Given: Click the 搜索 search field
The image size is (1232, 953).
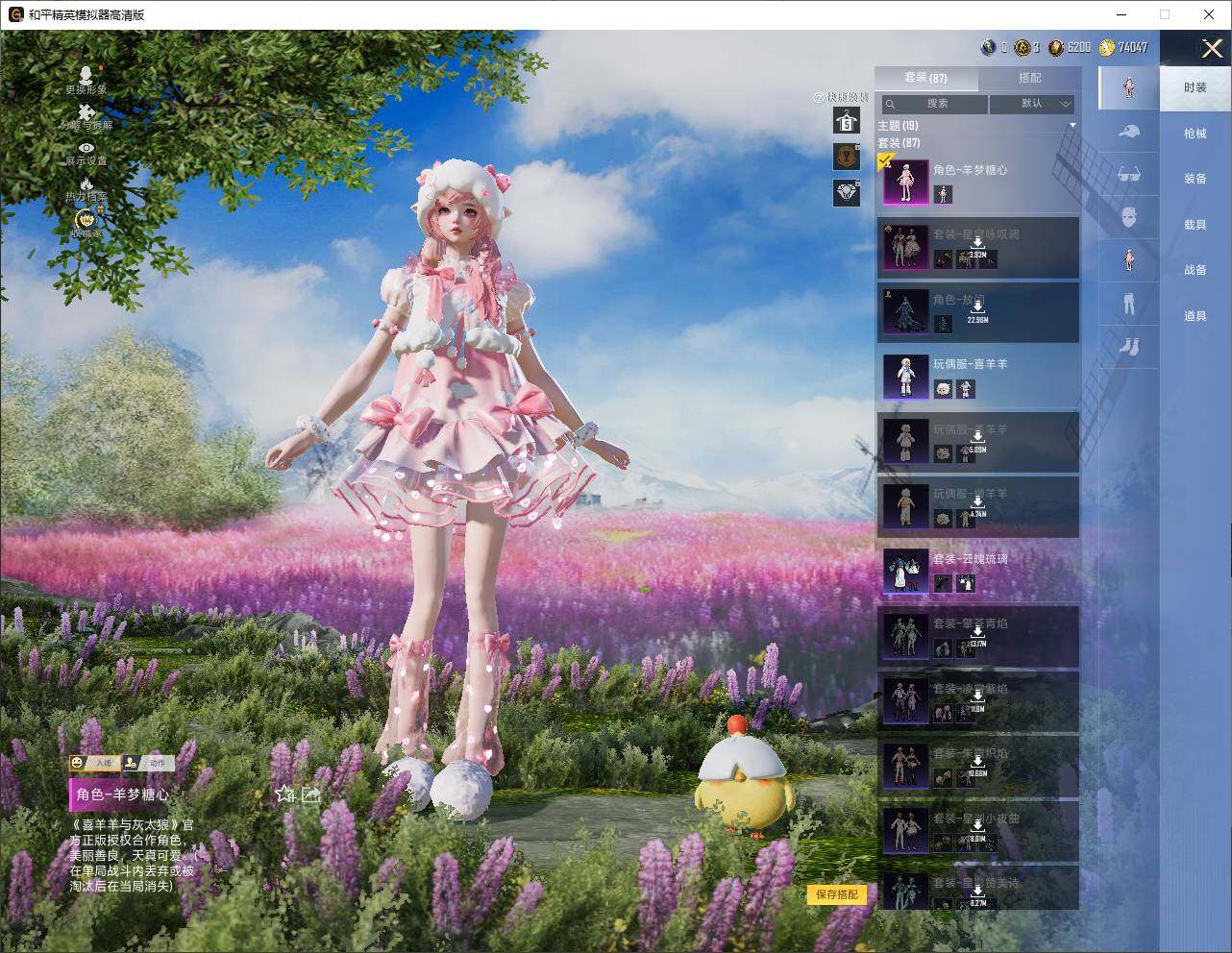Looking at the screenshot, I should (x=935, y=104).
